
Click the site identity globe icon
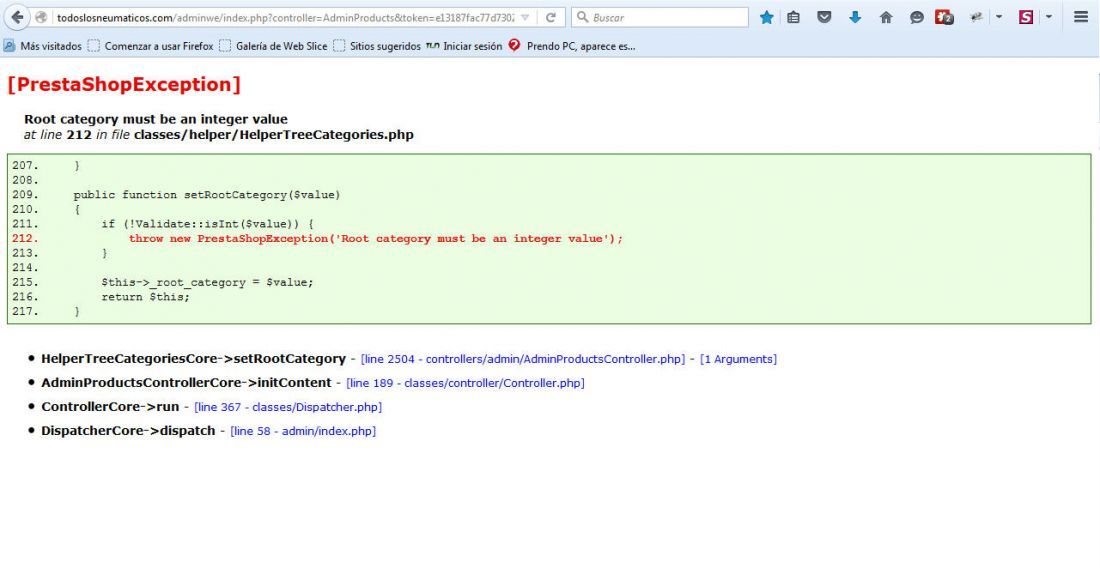pyautogui.click(x=41, y=18)
